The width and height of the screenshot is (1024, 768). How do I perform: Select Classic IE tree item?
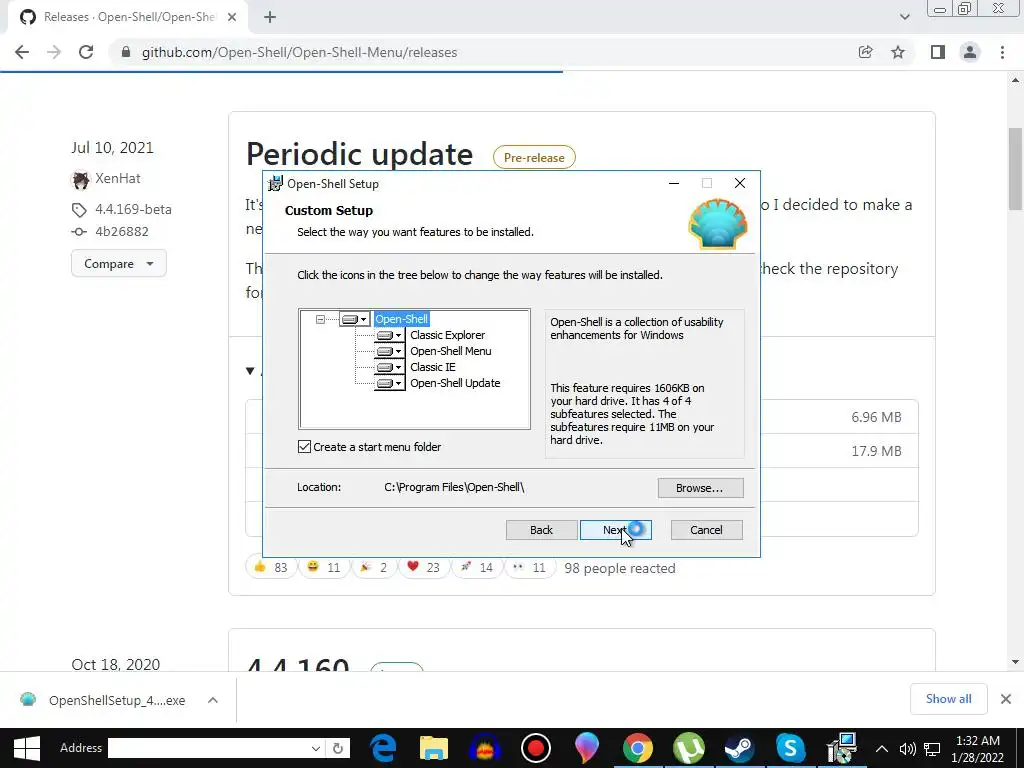(x=432, y=367)
